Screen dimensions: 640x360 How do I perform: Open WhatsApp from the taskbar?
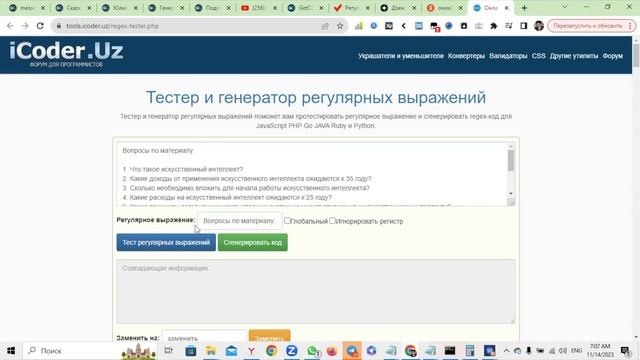pyautogui.click(x=312, y=351)
